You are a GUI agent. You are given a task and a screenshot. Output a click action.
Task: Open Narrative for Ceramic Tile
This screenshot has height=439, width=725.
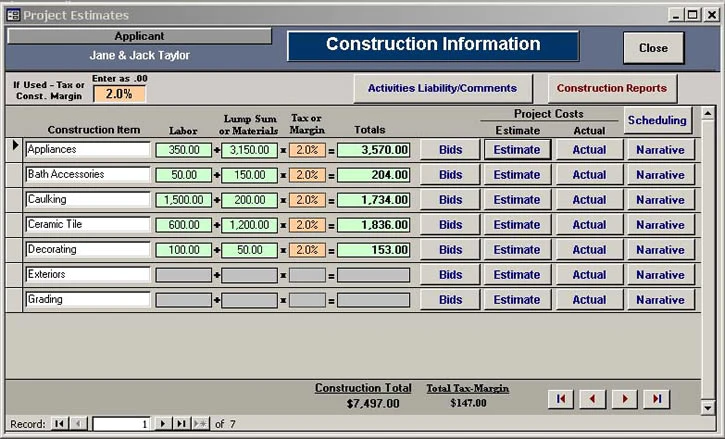[660, 225]
